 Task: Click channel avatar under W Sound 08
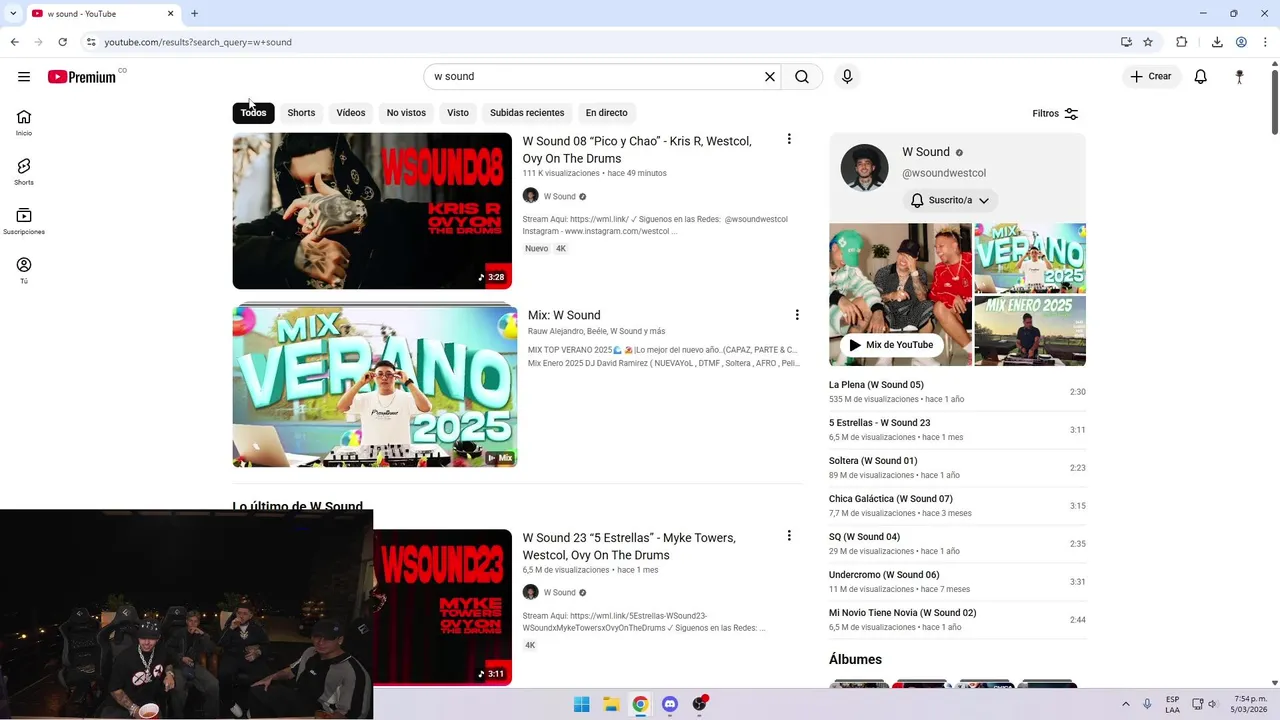[531, 196]
